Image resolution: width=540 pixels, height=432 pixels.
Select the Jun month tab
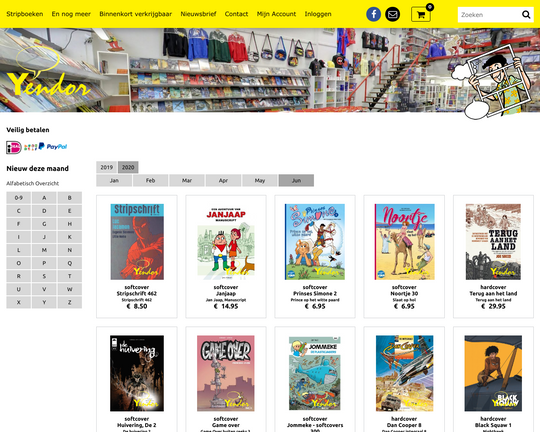tap(296, 181)
